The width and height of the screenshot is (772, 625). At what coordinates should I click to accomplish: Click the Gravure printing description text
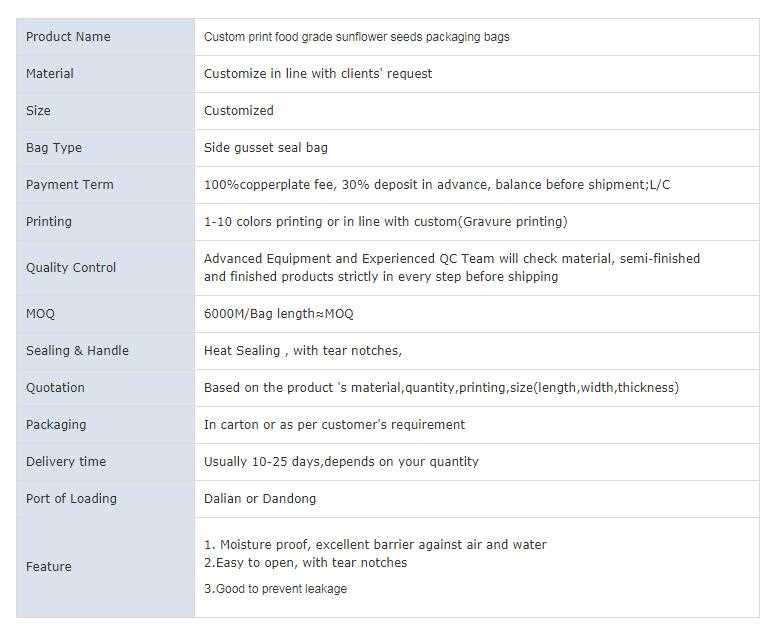click(x=385, y=222)
